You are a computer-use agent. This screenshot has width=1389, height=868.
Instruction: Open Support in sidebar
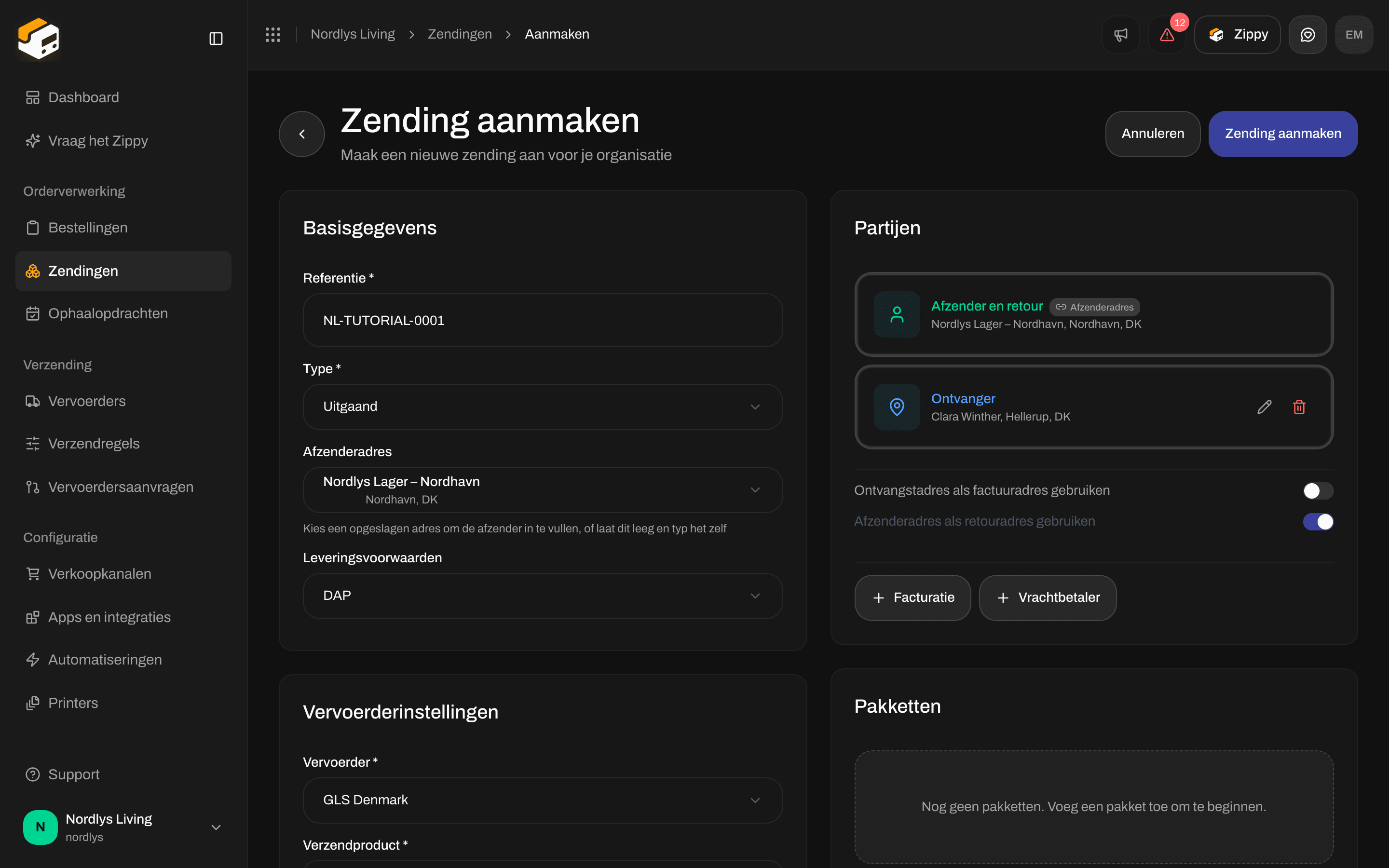[x=123, y=774]
